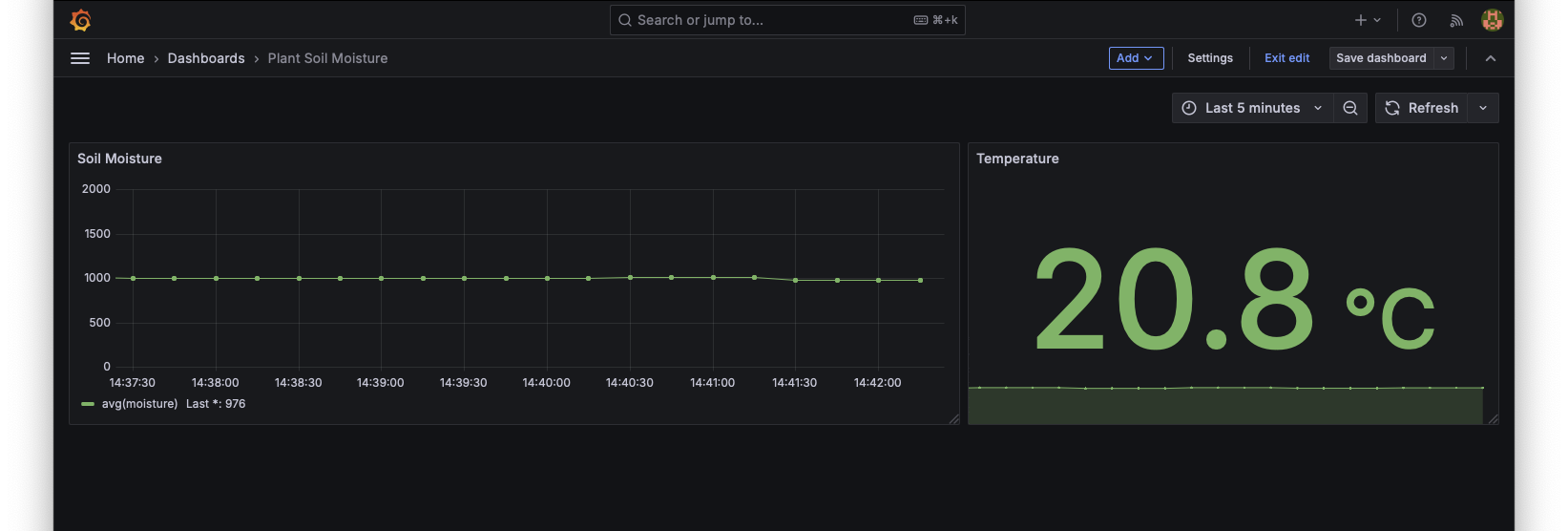Open the Add dropdown button
This screenshot has height=531, width=1568.
click(x=1136, y=58)
